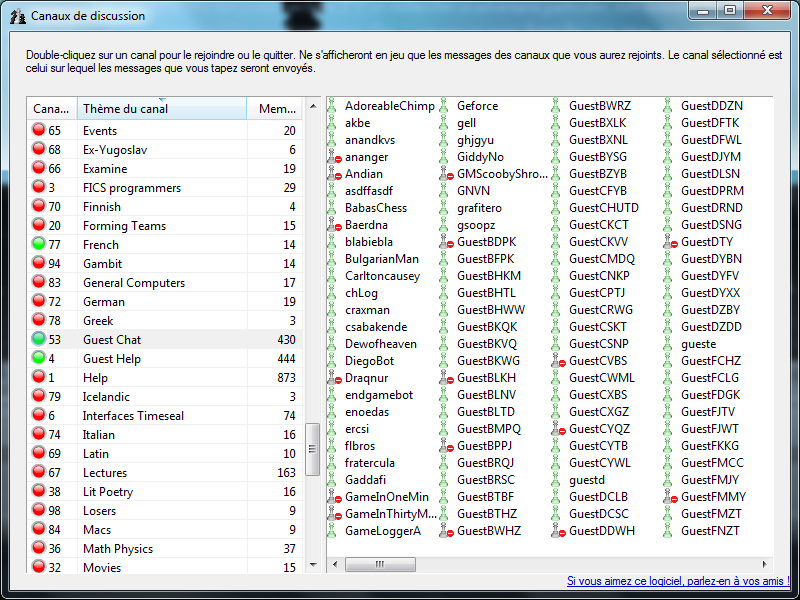This screenshot has width=800, height=600.
Task: Select user endgamebot in the member list
Action: click(x=378, y=395)
